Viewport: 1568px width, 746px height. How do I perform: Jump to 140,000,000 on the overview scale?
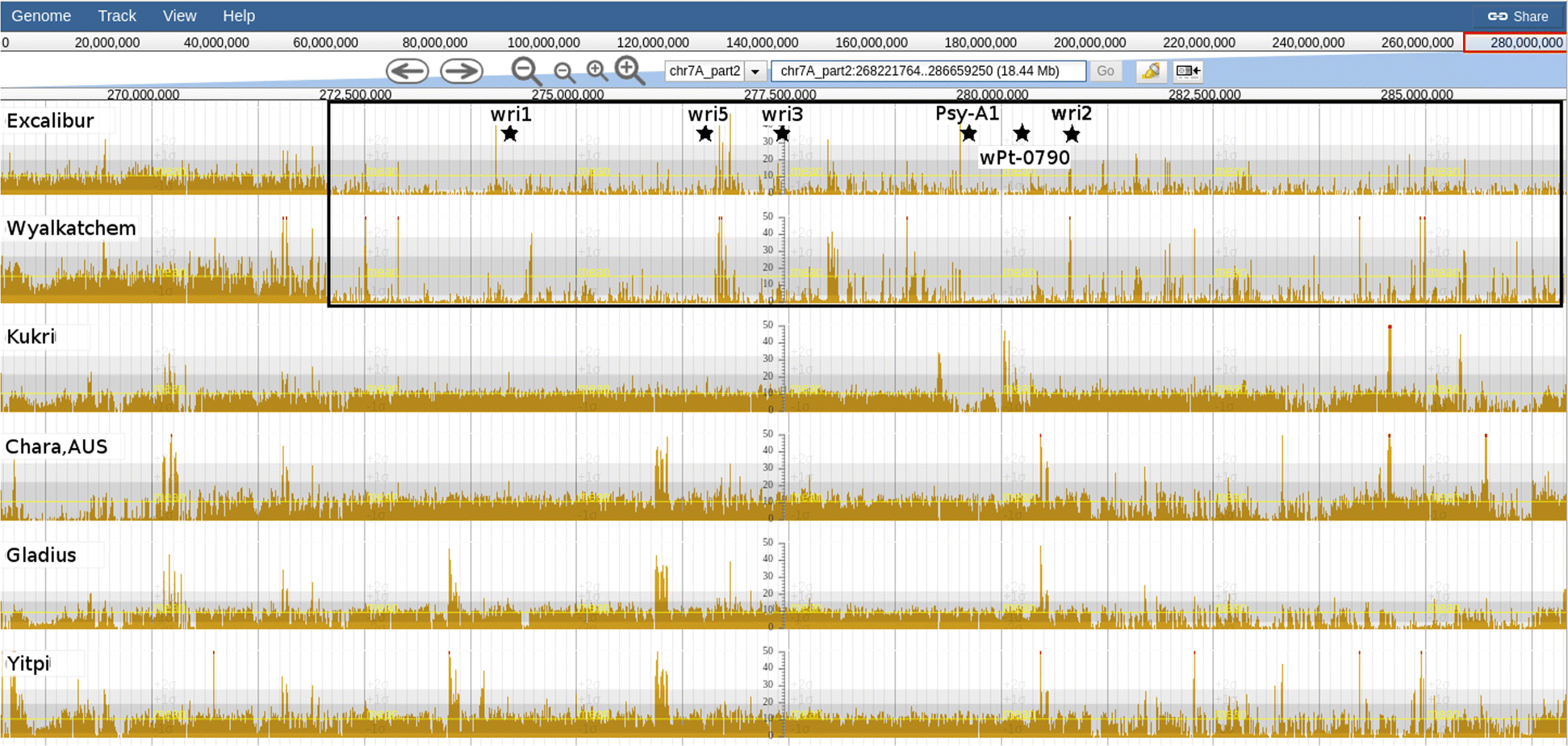pyautogui.click(x=762, y=43)
